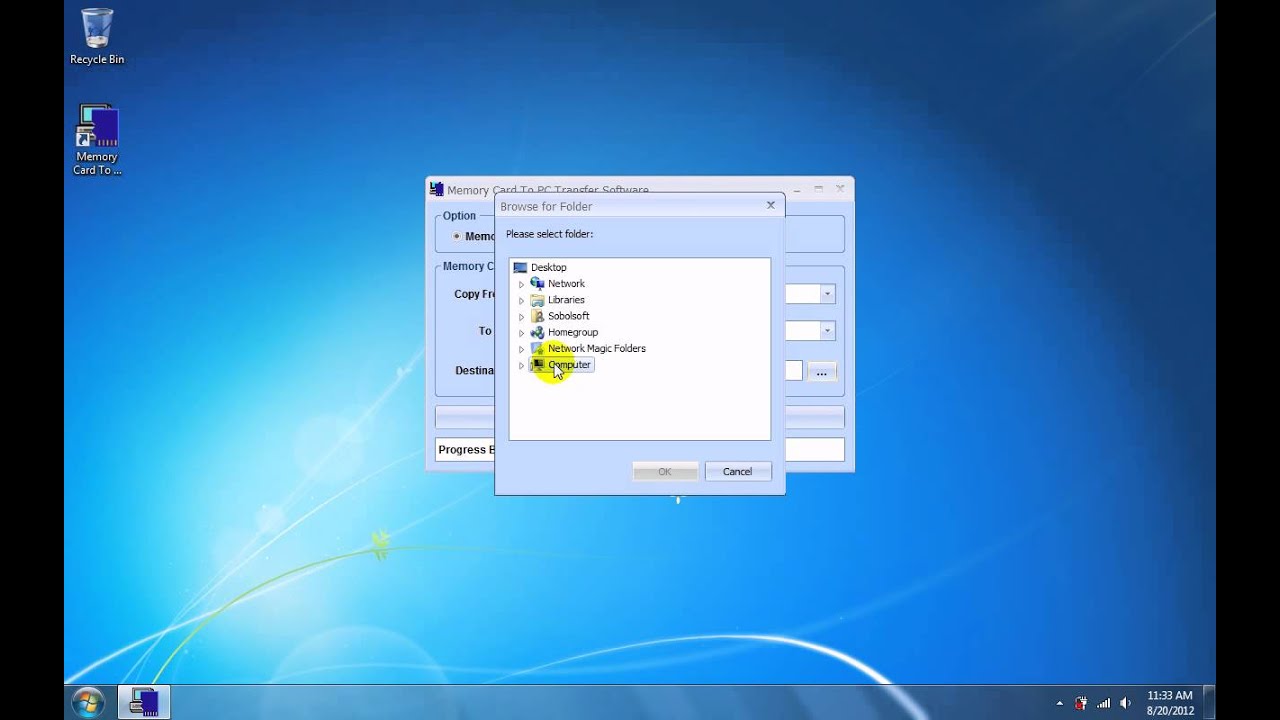
Task: Expand the Computer tree node
Action: (x=521, y=365)
